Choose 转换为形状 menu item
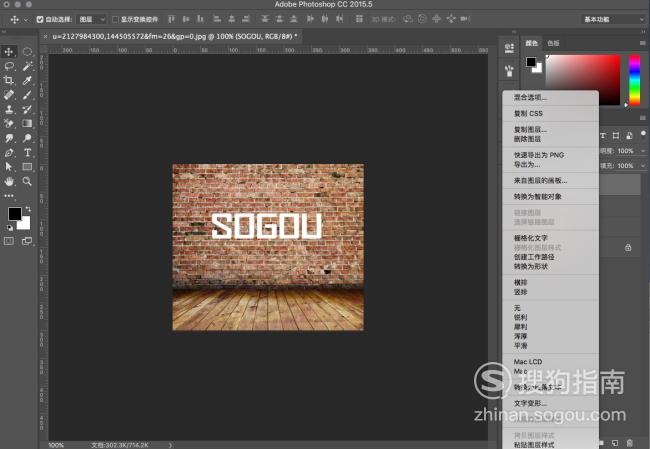 551,267
